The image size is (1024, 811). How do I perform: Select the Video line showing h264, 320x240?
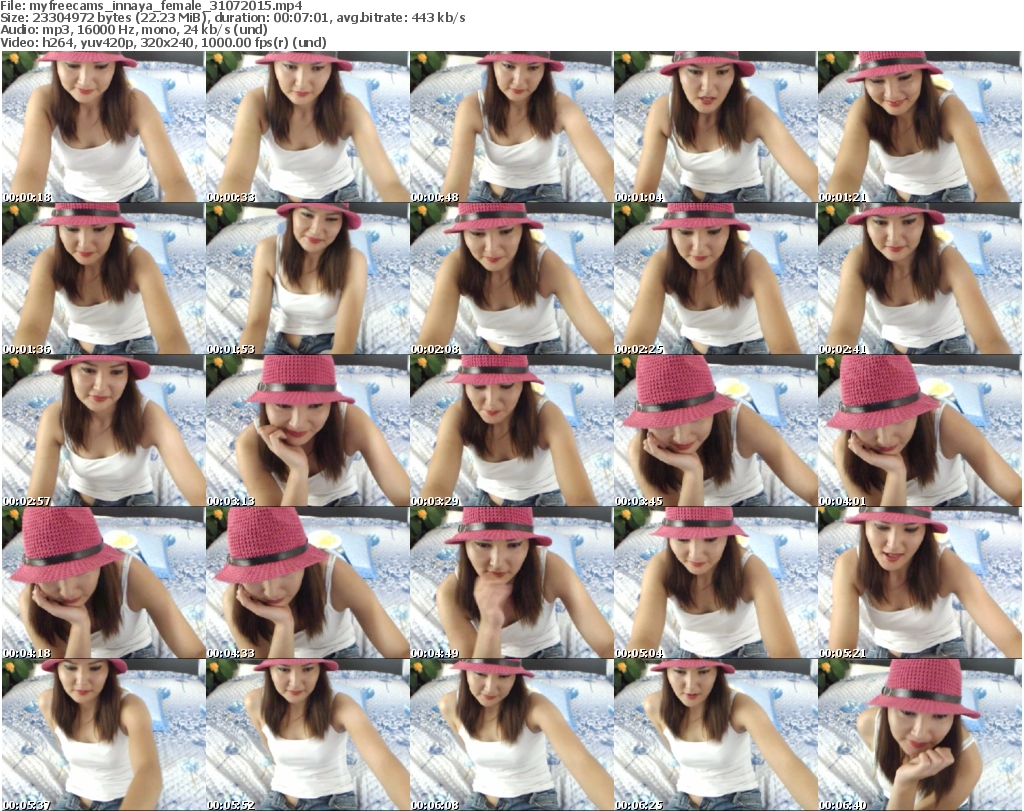click(163, 42)
